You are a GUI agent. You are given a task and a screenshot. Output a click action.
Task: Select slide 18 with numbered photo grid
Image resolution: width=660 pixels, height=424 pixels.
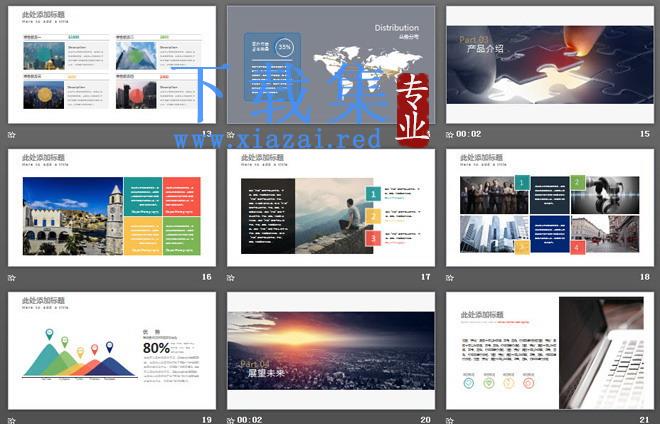[x=550, y=208]
